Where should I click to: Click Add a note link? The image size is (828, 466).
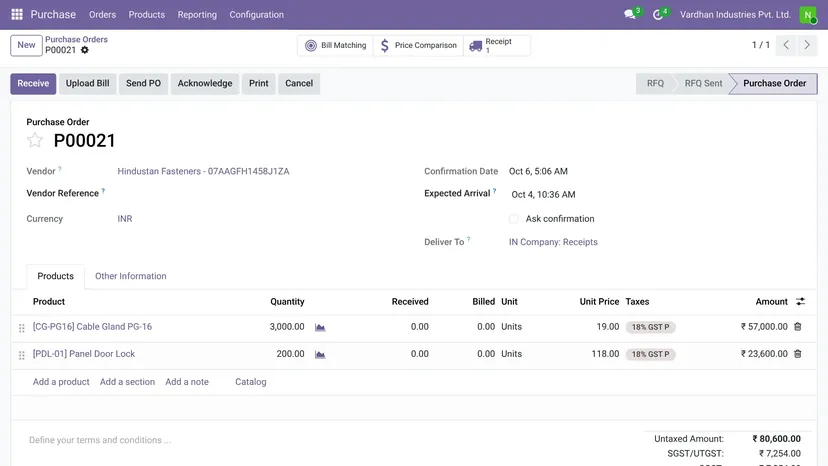tap(187, 382)
